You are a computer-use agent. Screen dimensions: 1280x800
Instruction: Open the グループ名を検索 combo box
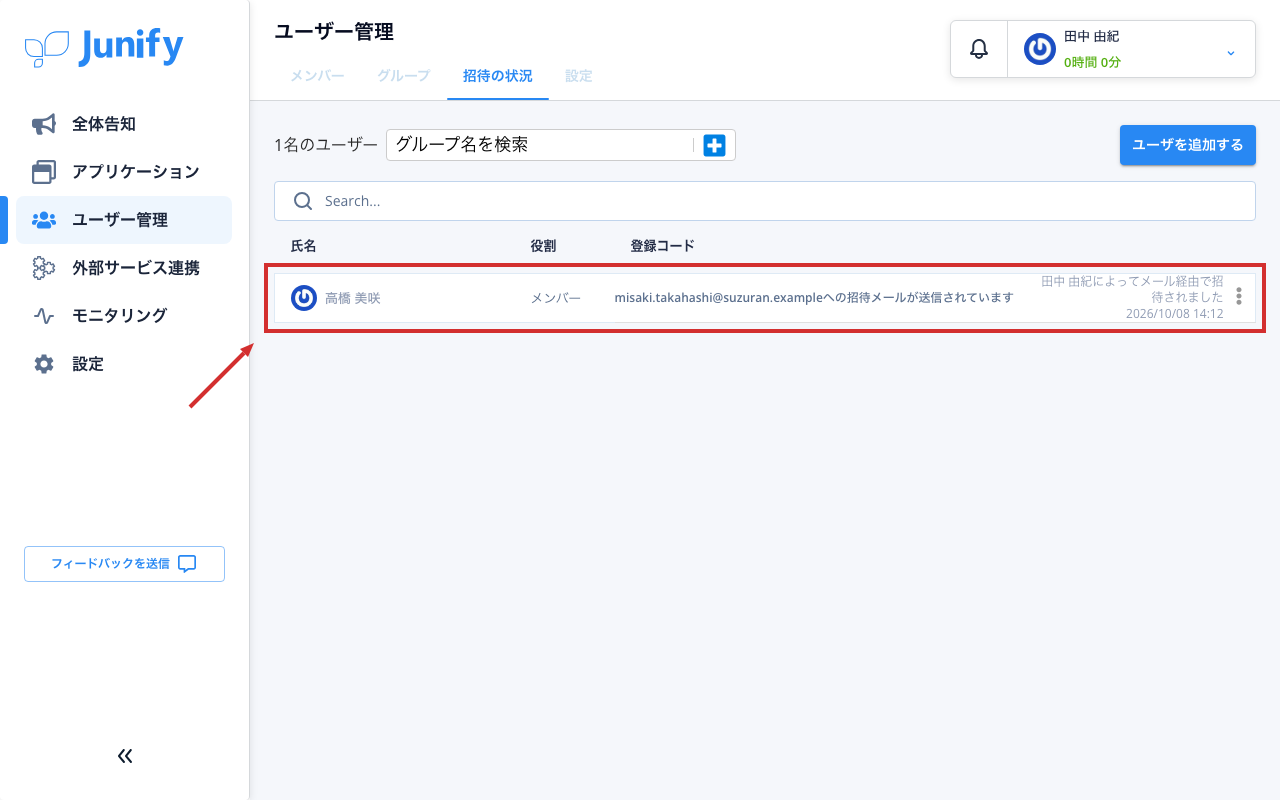point(561,145)
